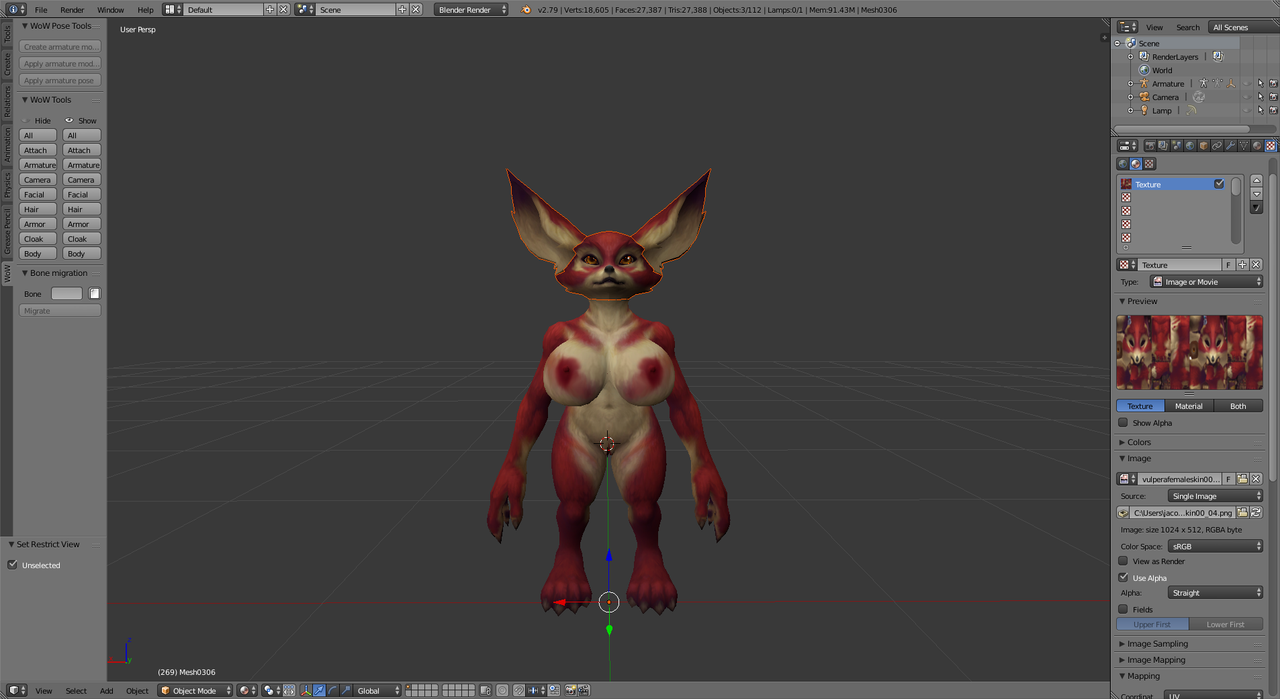Click the Migrate button

coord(60,311)
